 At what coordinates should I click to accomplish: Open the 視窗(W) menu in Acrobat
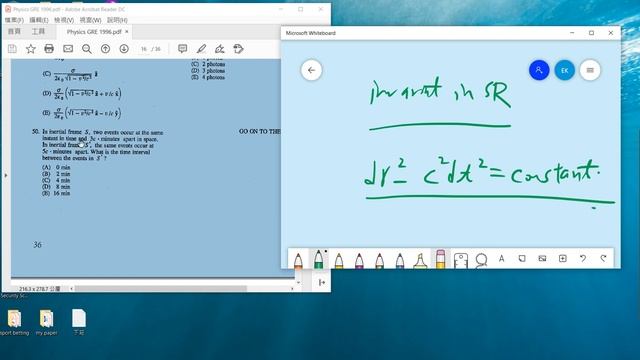(x=90, y=20)
